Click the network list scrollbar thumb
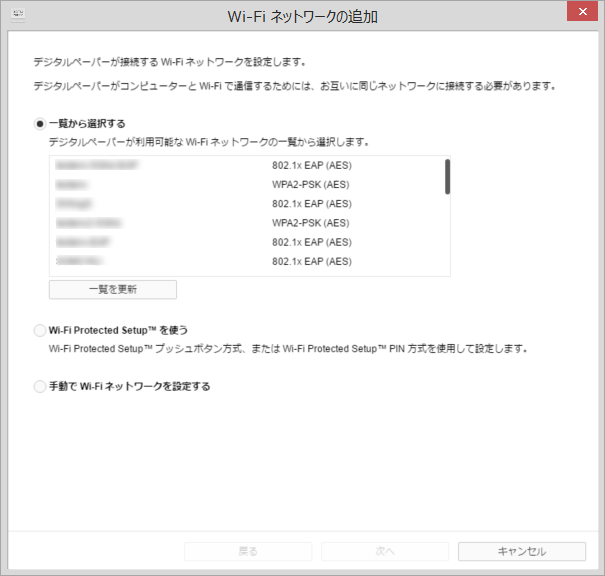605x576 pixels. [x=446, y=177]
